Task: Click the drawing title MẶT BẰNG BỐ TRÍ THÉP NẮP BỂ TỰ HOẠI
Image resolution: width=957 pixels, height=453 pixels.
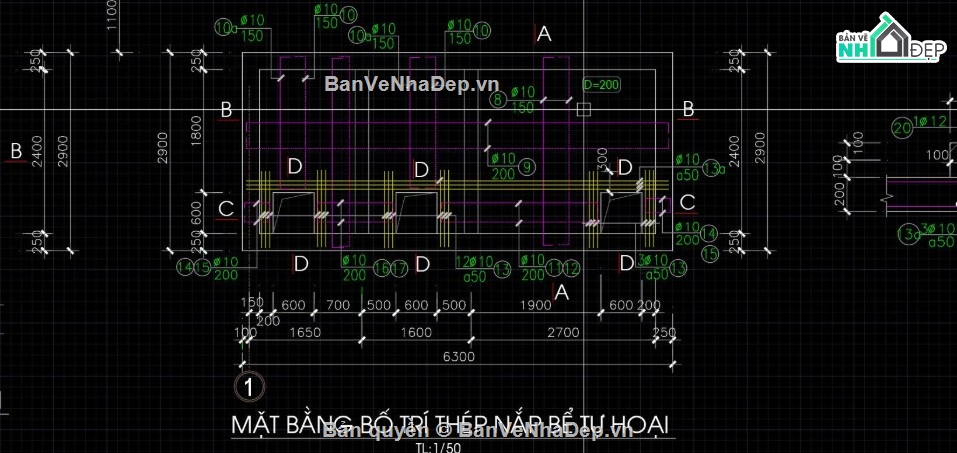Action: point(450,424)
